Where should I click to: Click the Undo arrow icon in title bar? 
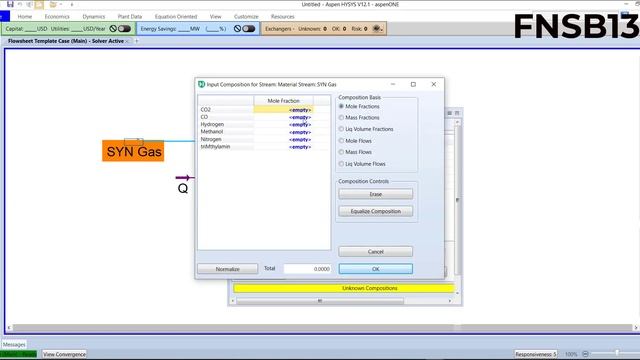point(20,4)
